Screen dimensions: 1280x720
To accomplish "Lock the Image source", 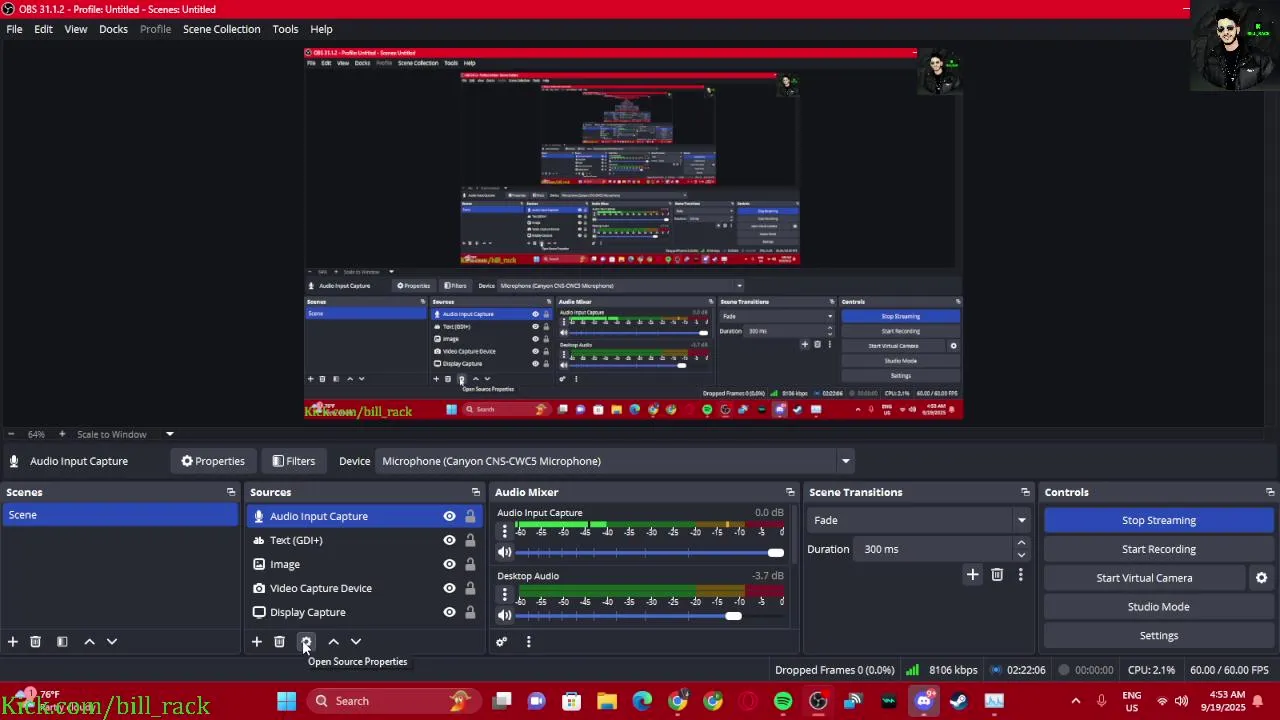I will (x=470, y=564).
